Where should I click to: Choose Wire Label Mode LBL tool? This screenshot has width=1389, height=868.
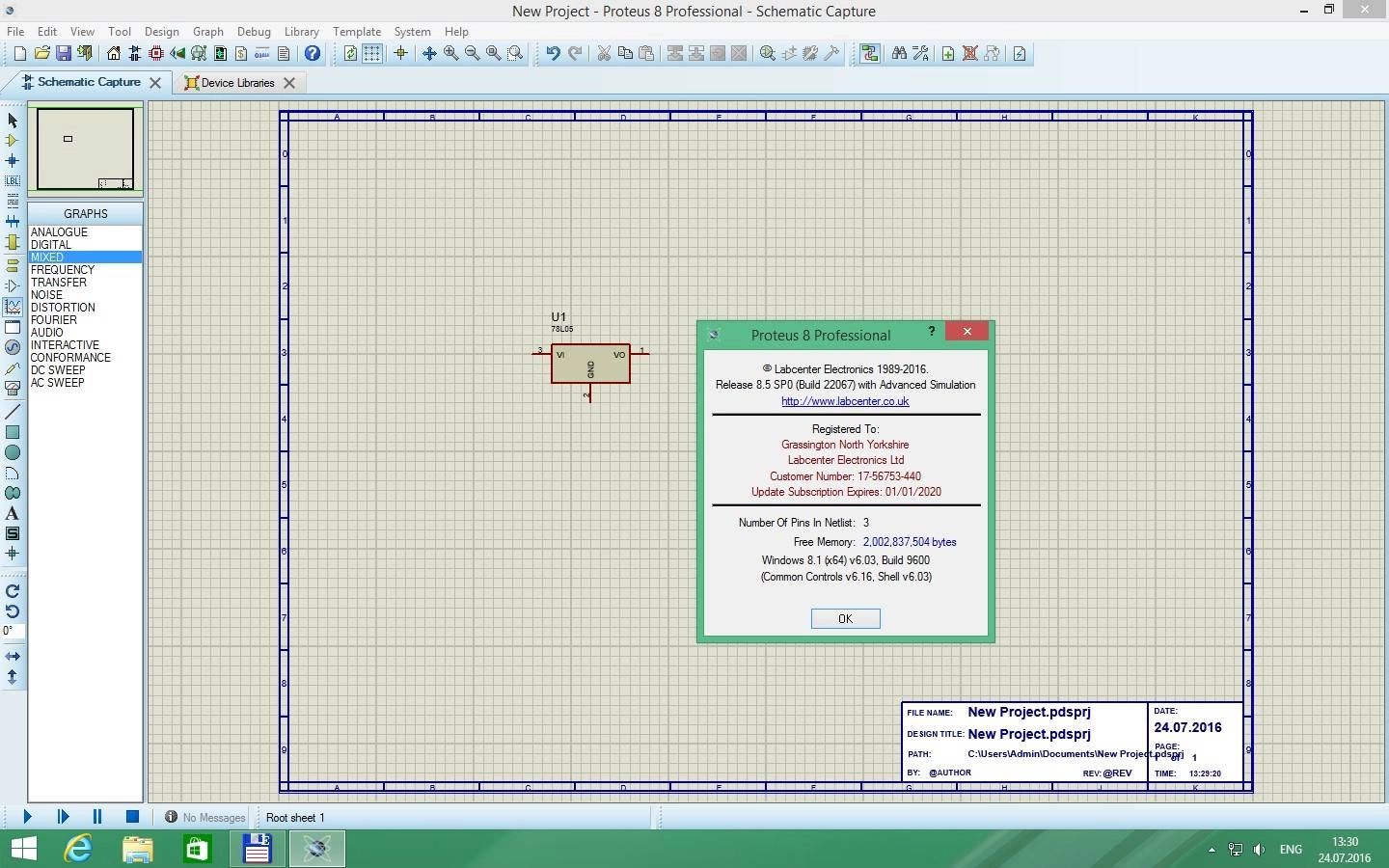(13, 180)
